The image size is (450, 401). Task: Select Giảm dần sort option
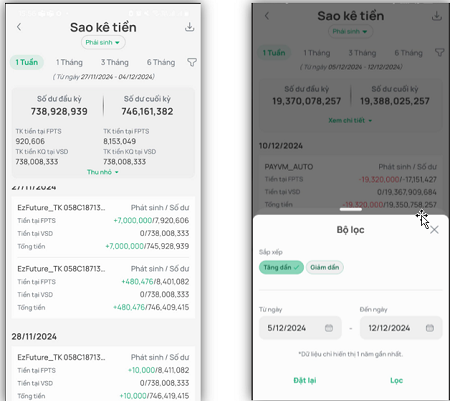(x=325, y=267)
